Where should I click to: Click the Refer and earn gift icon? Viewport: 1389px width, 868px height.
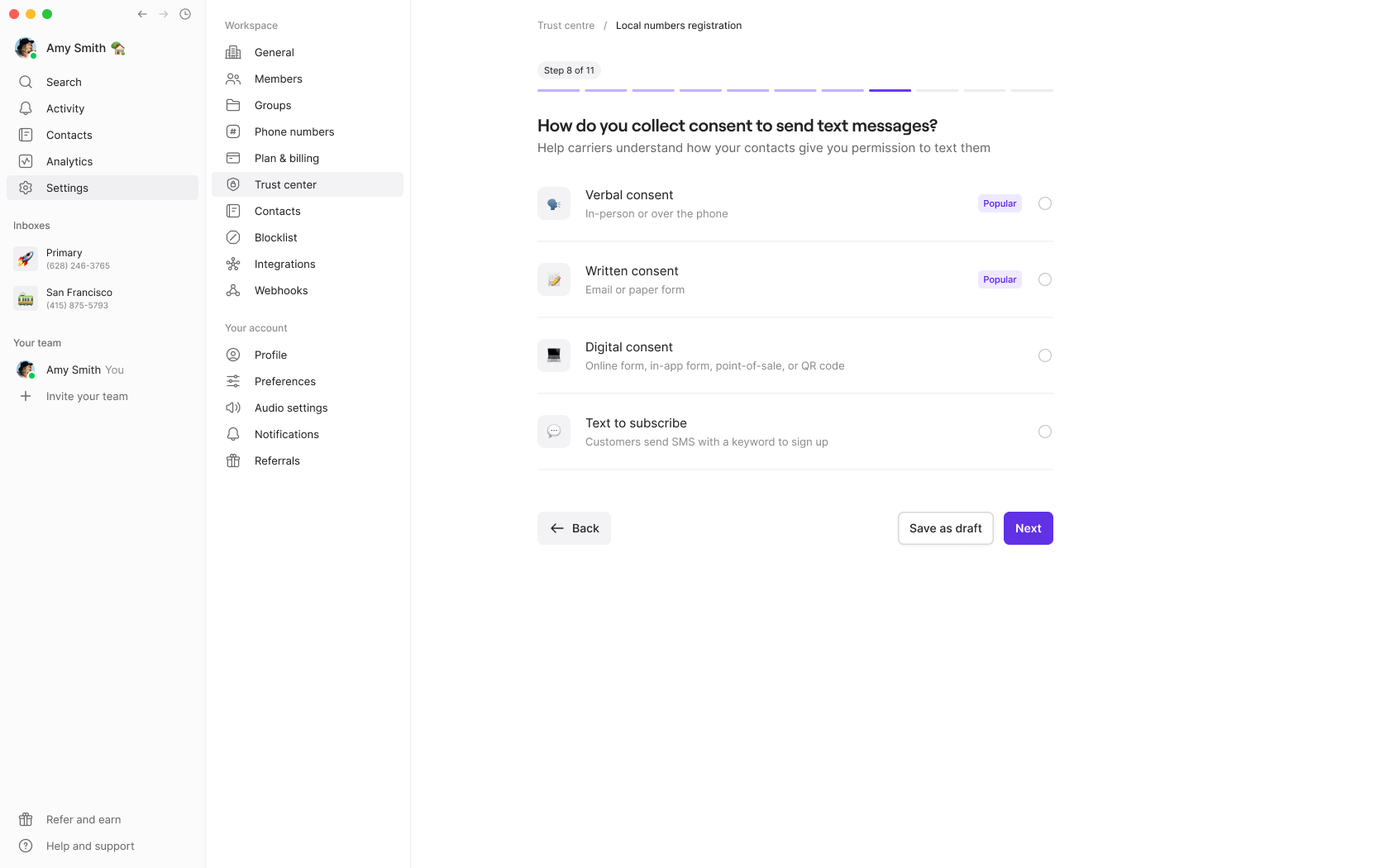tap(26, 819)
